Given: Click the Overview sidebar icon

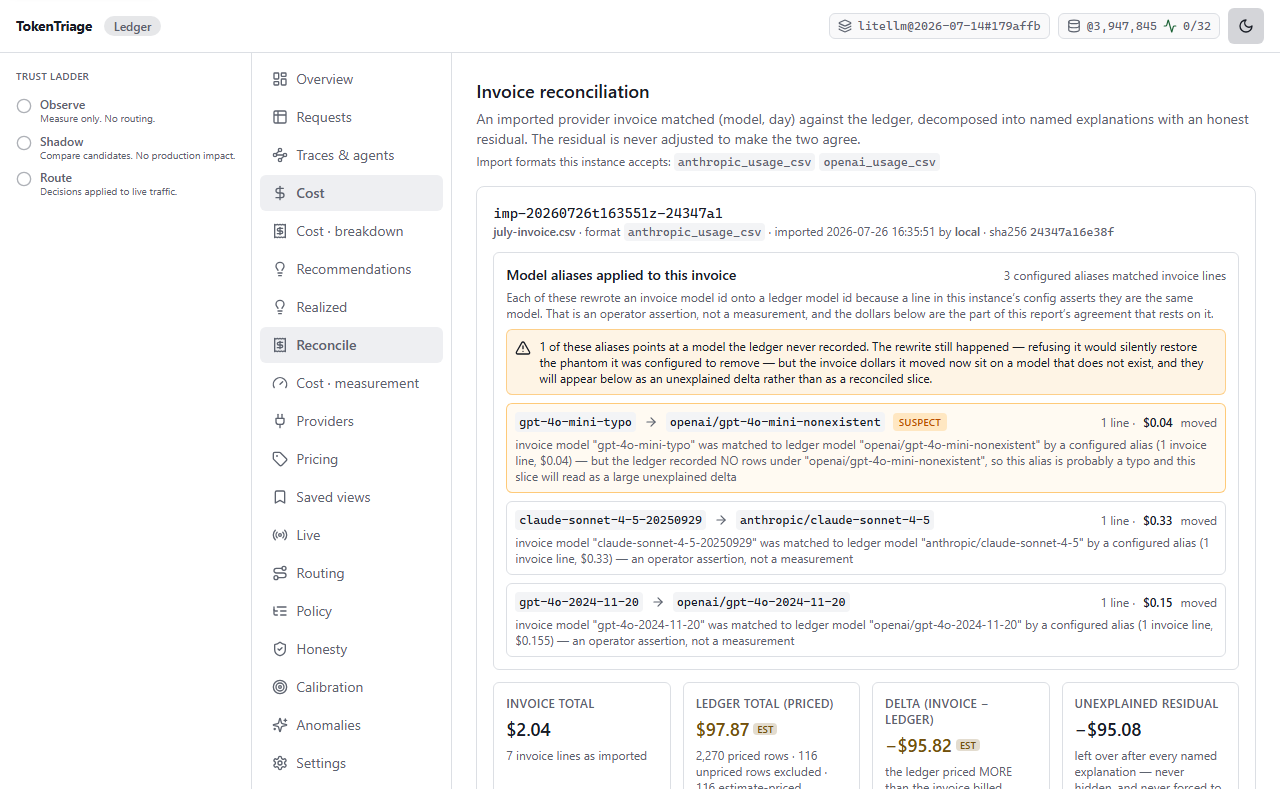Looking at the screenshot, I should [280, 79].
